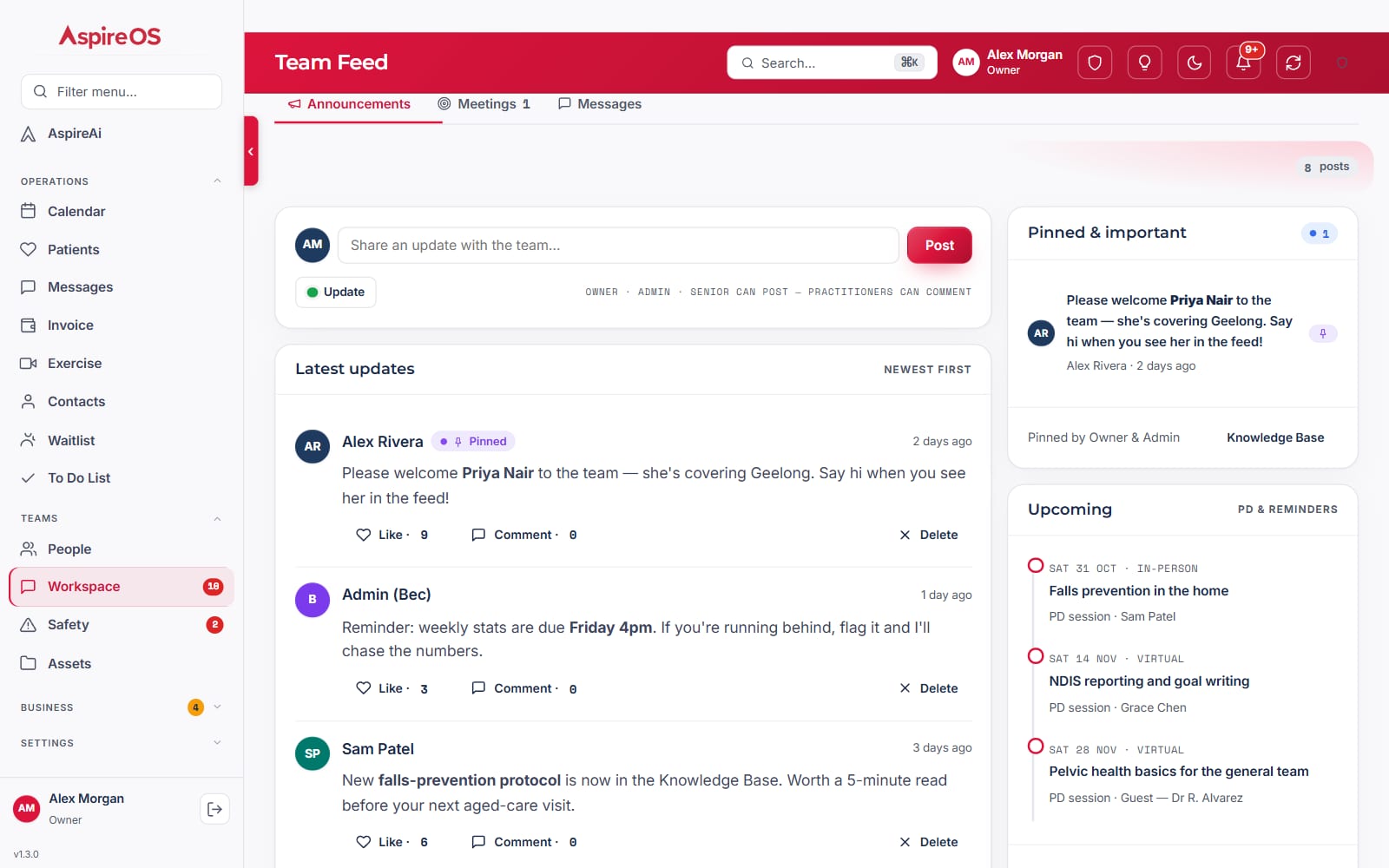Switch to the Announcements tab
The image size is (1389, 868).
350,104
